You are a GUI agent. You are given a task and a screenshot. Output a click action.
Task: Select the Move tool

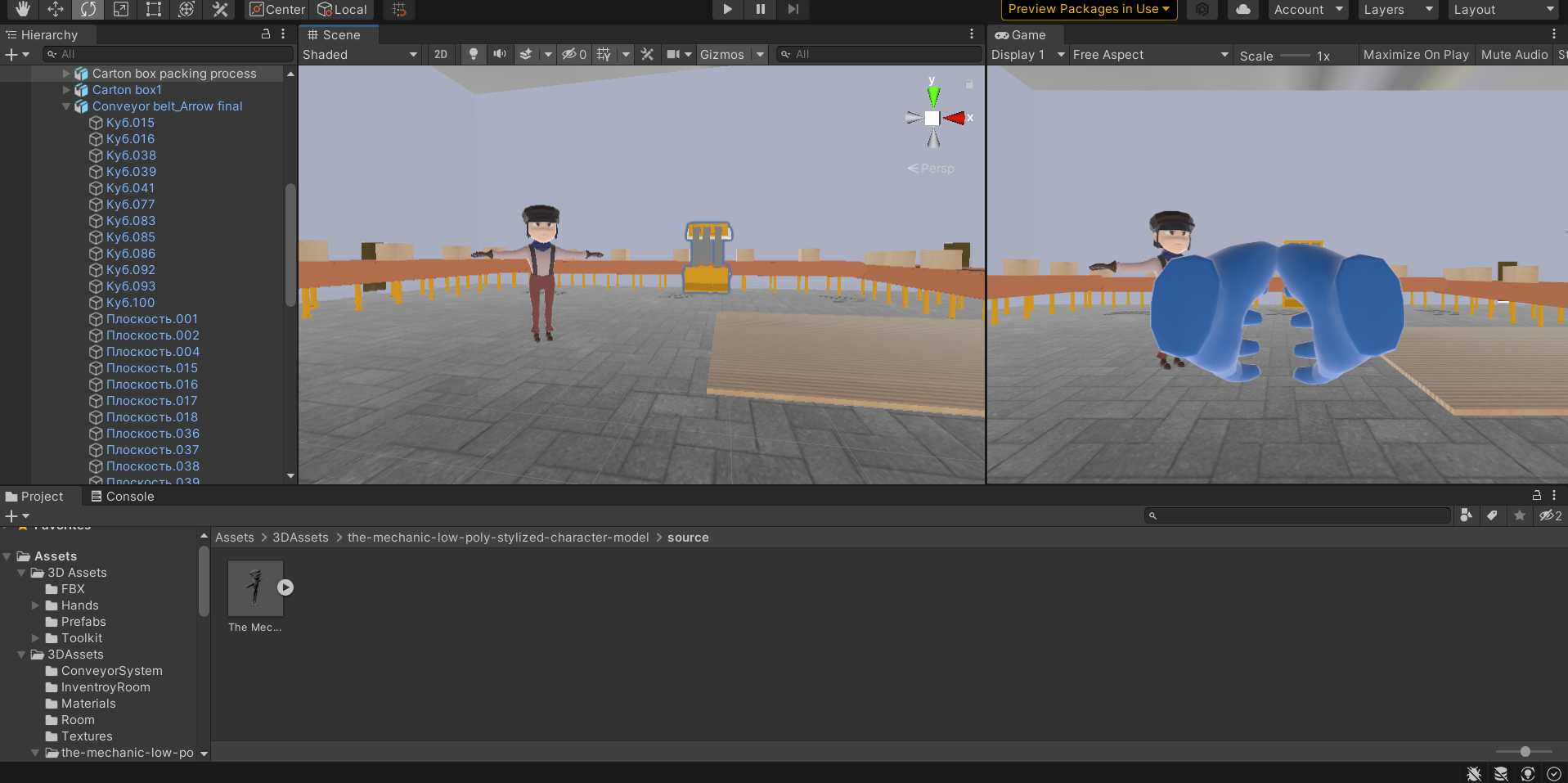(x=55, y=9)
